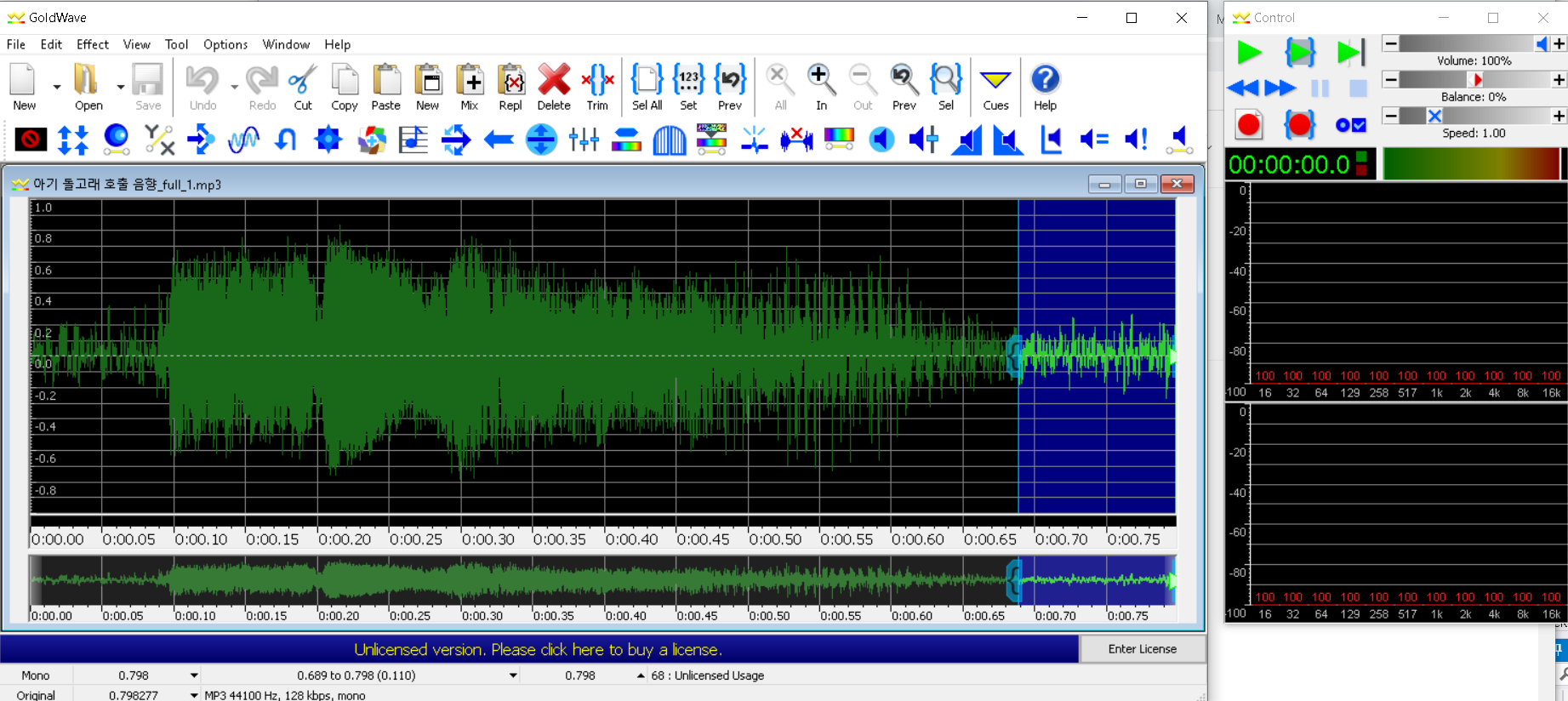The height and width of the screenshot is (701, 1568).
Task: Open the Equalizer sliders effect
Action: 584,139
